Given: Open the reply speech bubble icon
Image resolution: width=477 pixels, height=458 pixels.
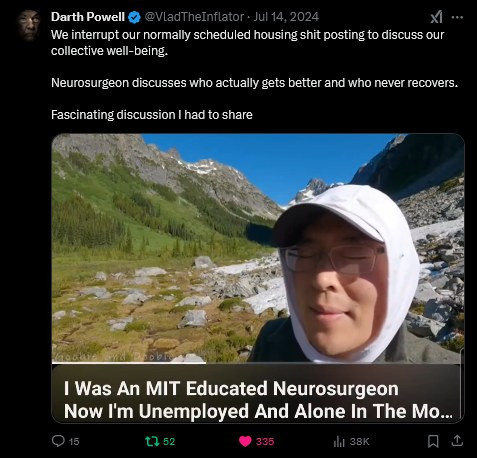Looking at the screenshot, I should click(58, 441).
